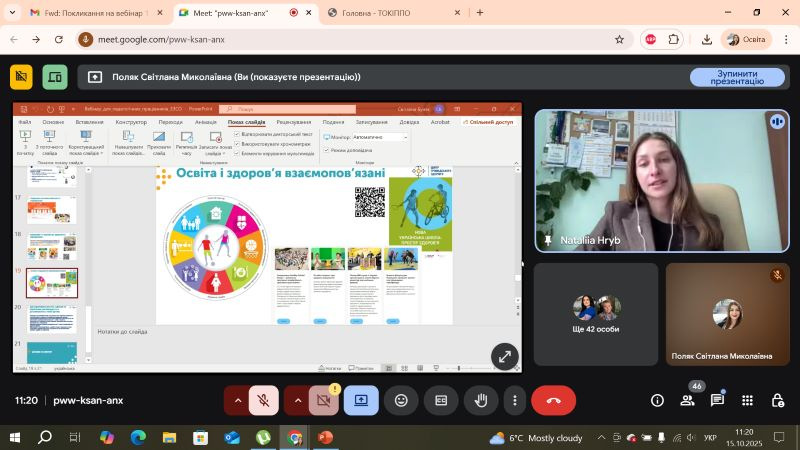Open the activities shapes icon

click(x=747, y=400)
